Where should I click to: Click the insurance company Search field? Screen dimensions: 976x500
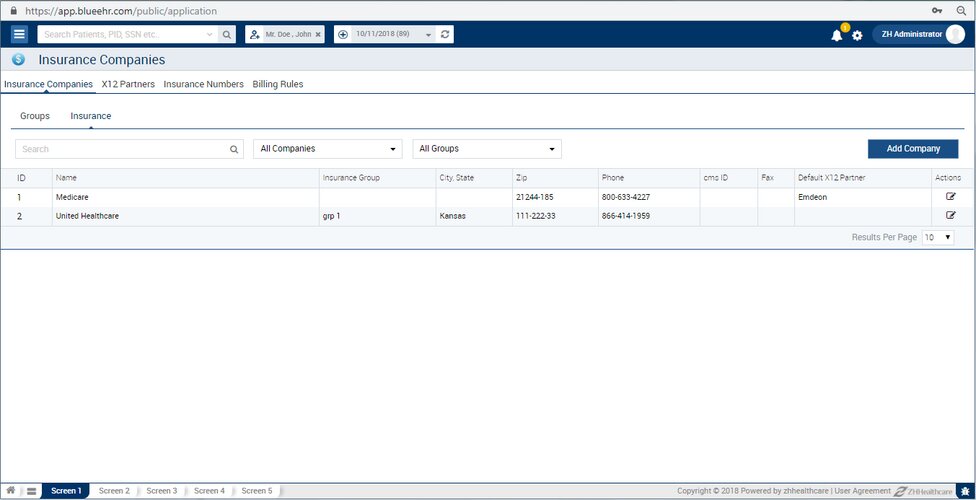point(122,149)
